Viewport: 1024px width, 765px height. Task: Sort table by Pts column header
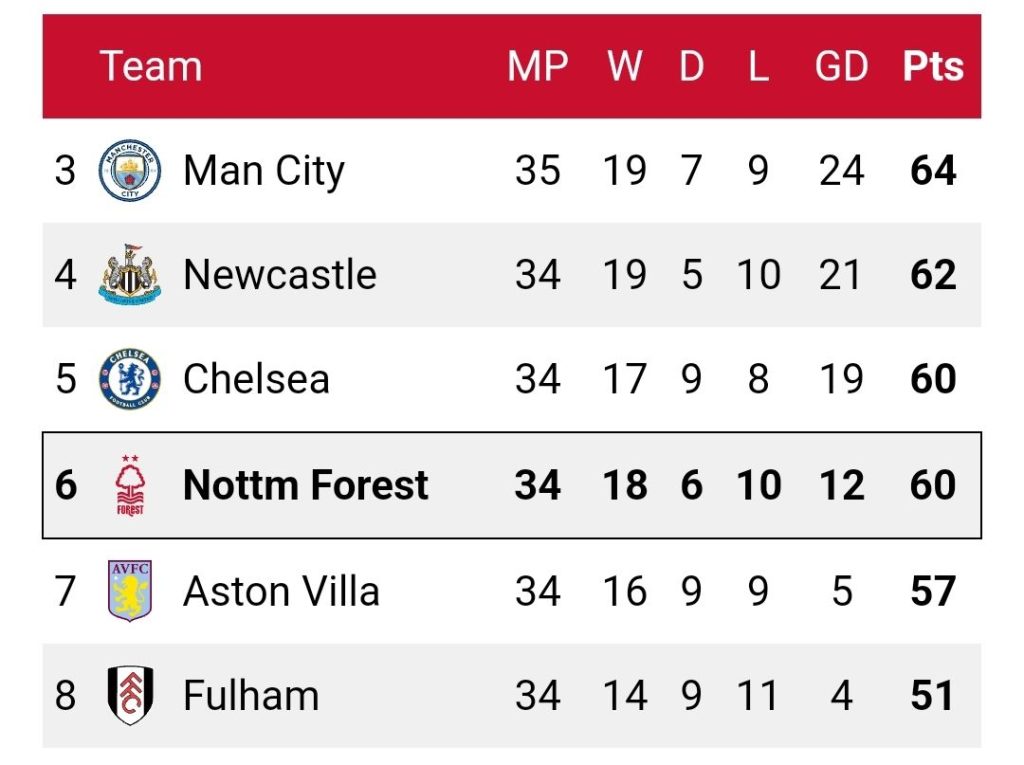[x=933, y=67]
